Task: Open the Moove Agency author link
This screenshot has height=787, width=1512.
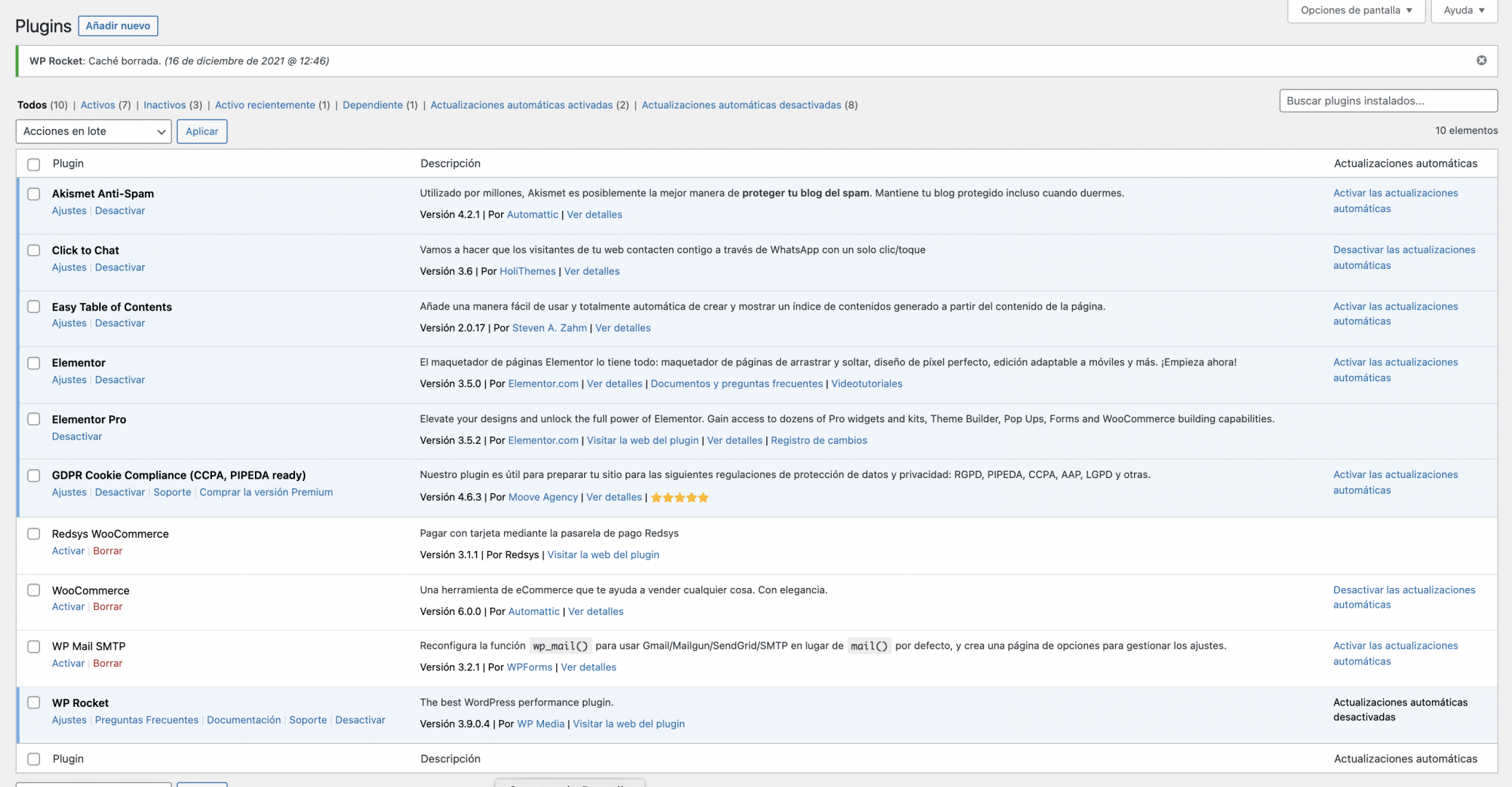Action: tap(543, 497)
